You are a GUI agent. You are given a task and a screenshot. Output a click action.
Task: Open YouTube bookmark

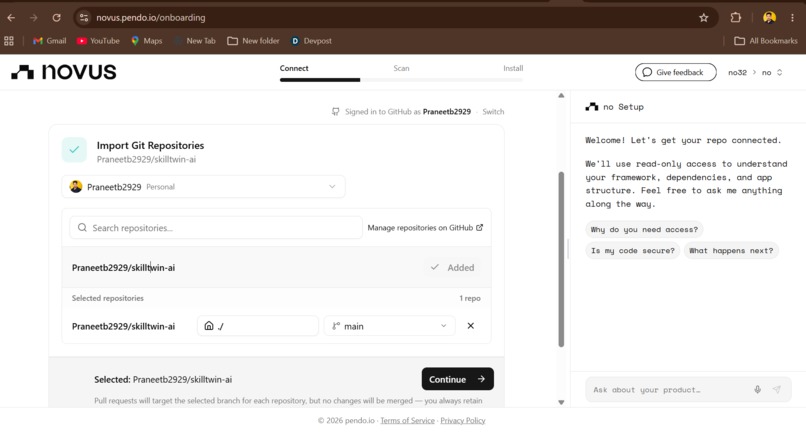click(98, 41)
